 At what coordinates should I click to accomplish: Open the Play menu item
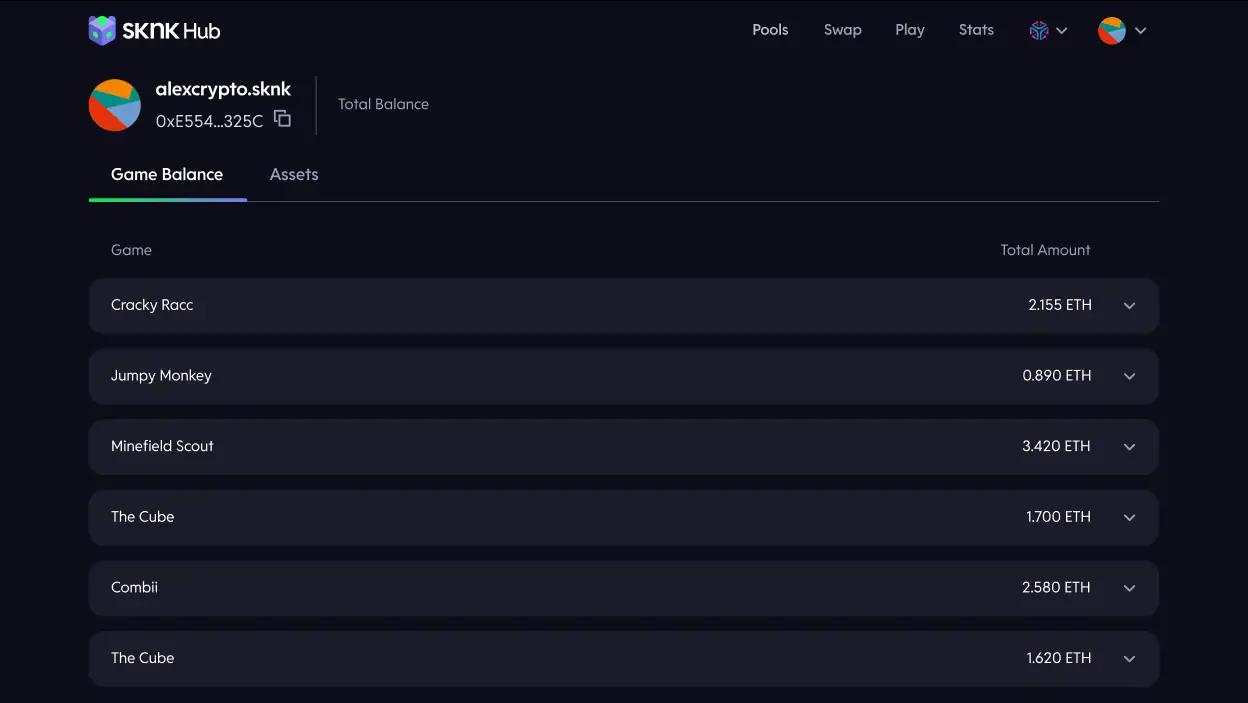pyautogui.click(x=909, y=30)
